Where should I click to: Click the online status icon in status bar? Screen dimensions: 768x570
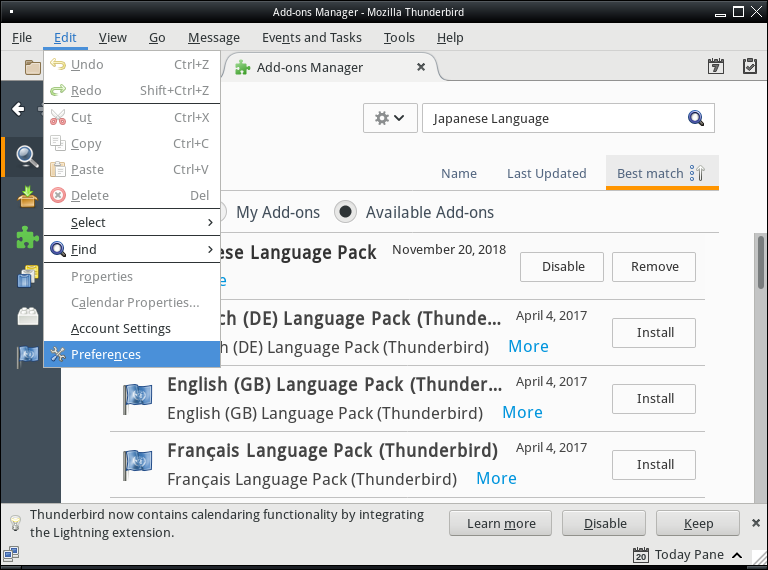[11, 554]
